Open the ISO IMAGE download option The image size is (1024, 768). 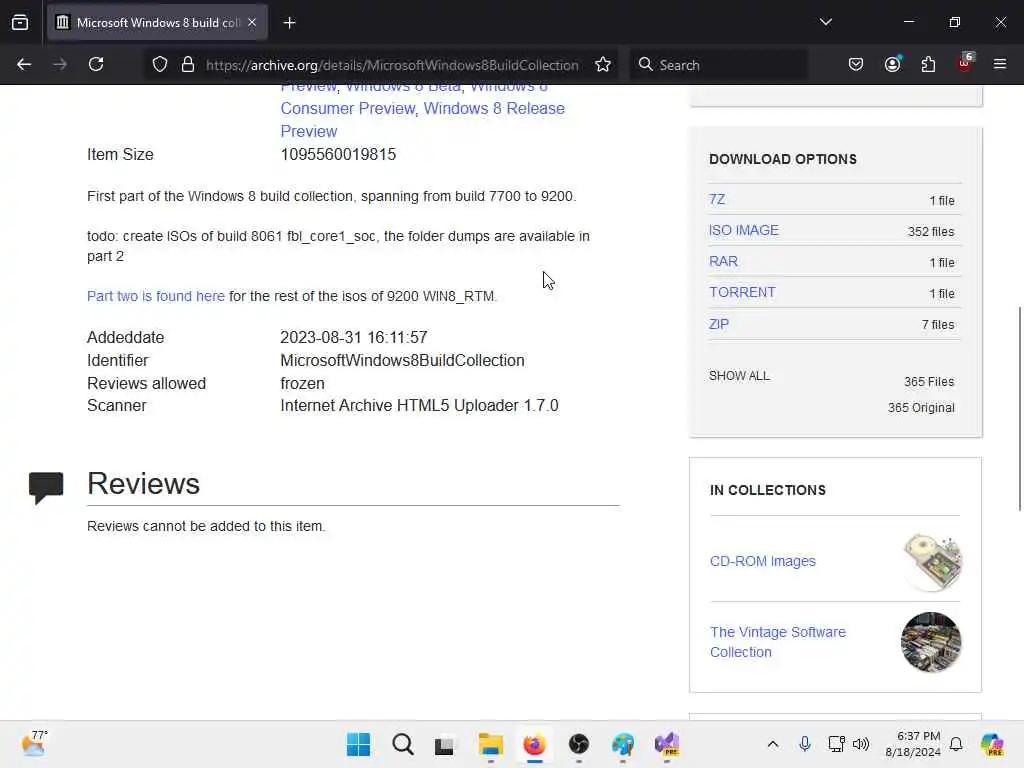744,230
